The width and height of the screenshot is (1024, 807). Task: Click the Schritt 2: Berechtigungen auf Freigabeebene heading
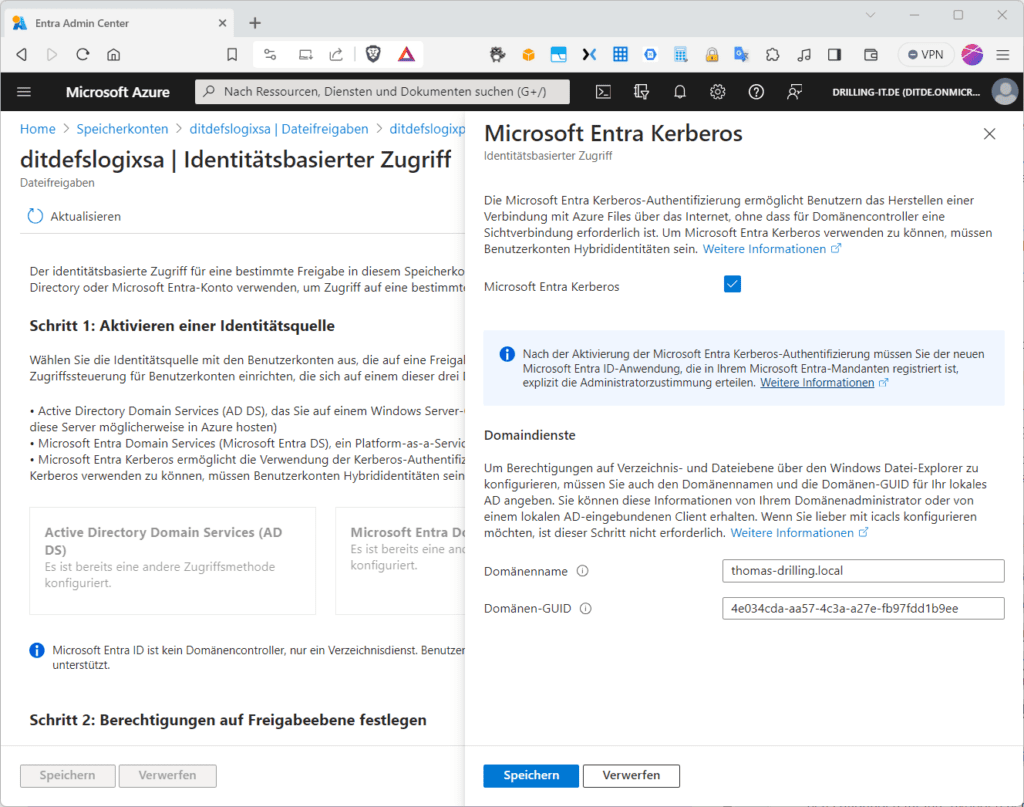(x=228, y=720)
